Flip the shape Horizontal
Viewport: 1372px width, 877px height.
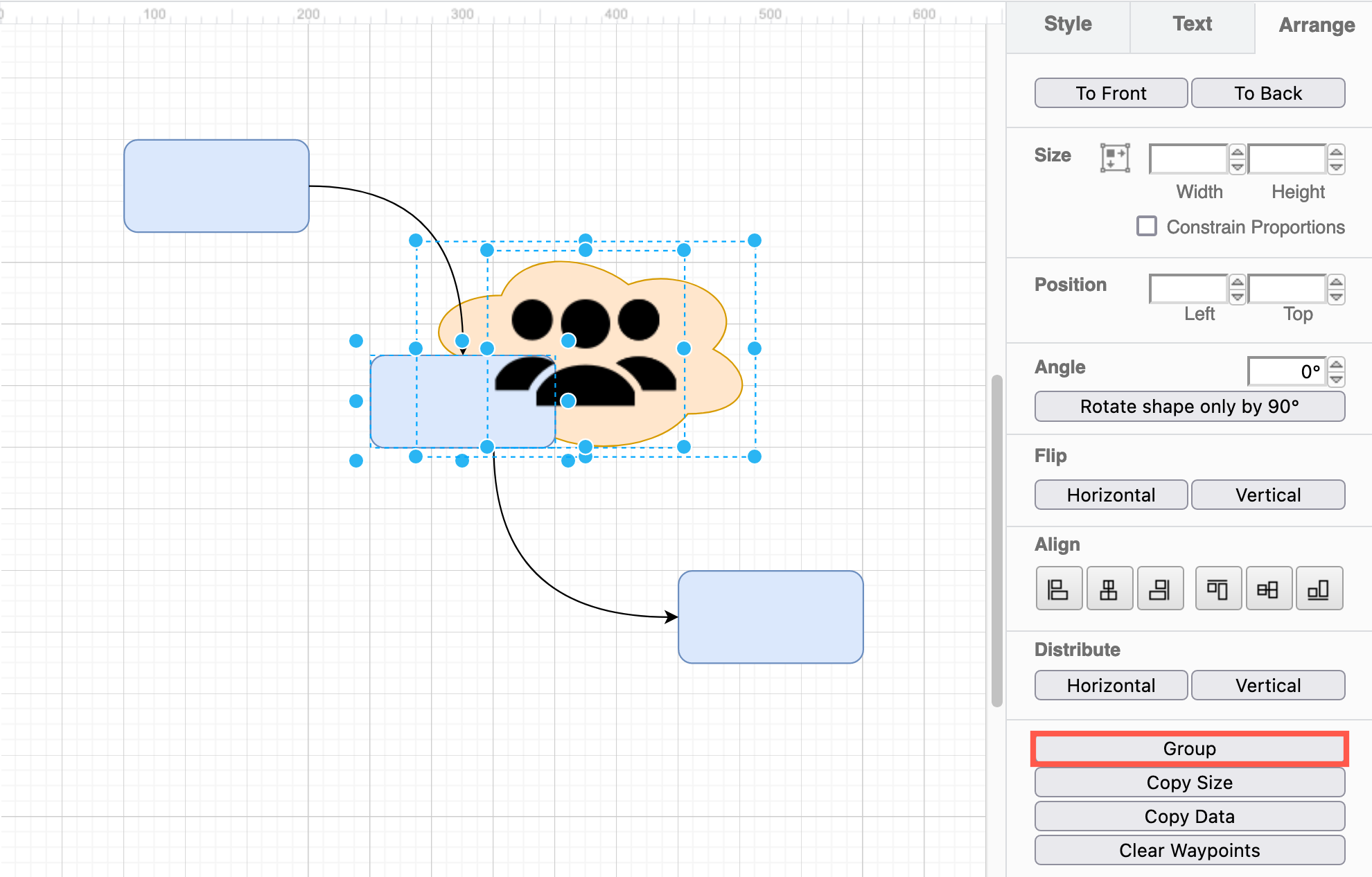coord(1111,494)
